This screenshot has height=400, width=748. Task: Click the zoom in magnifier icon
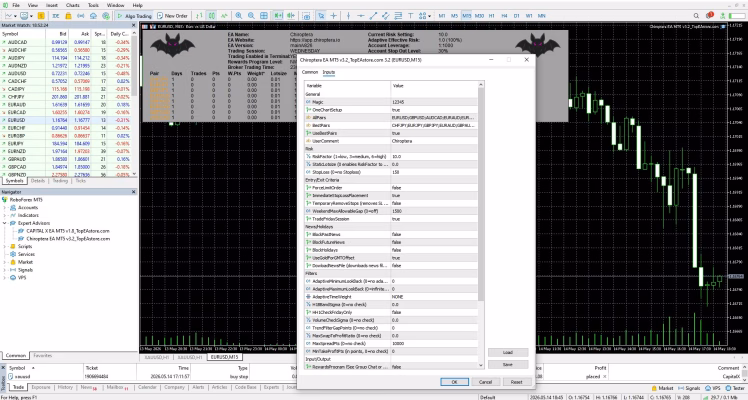[239, 16]
